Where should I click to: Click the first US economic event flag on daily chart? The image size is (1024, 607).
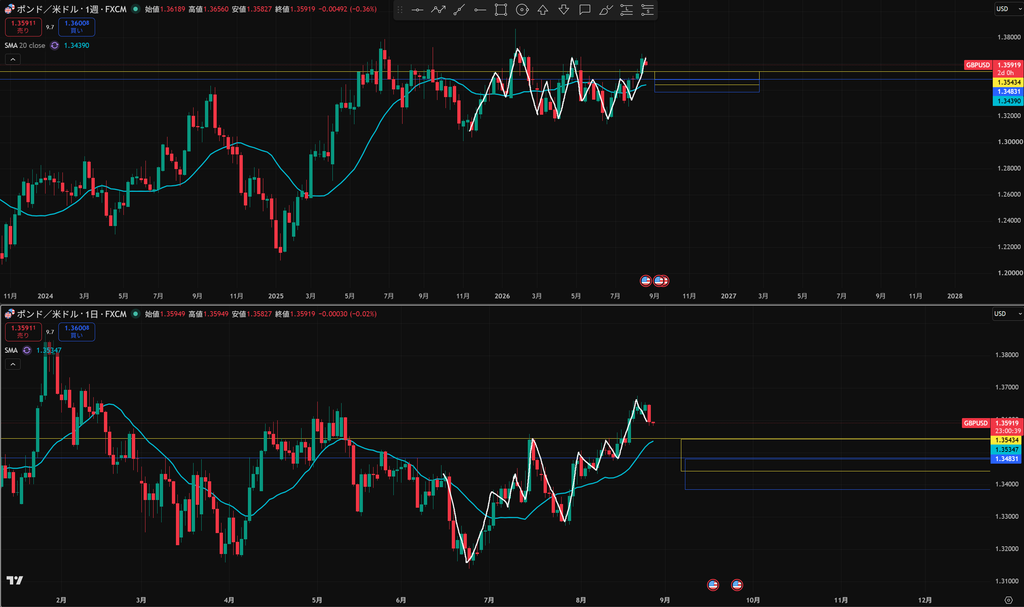(x=712, y=585)
